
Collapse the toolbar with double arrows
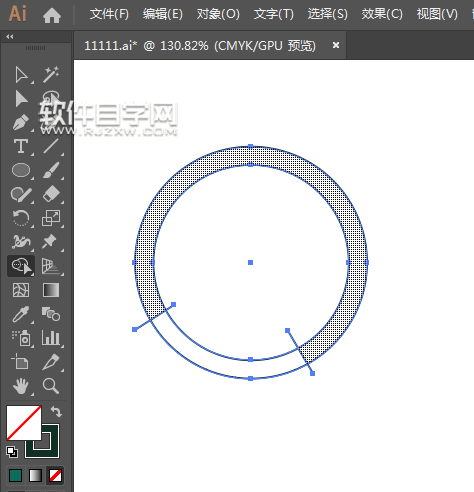coord(10,37)
